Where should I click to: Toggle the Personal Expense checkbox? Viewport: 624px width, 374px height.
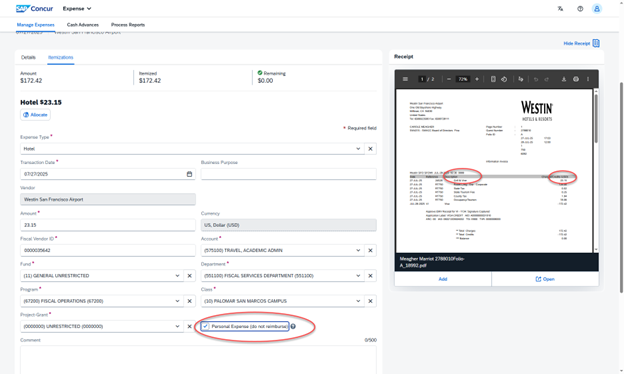[x=205, y=326]
